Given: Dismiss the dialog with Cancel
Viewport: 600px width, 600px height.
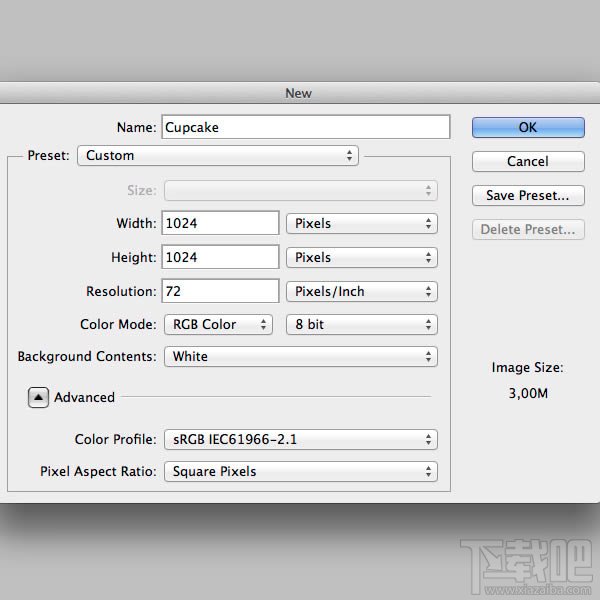Looking at the screenshot, I should pyautogui.click(x=528, y=161).
